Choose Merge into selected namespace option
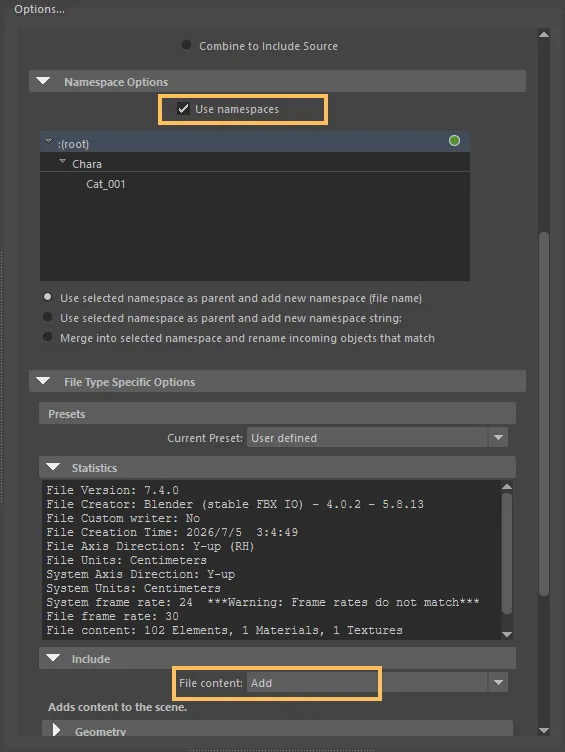The height and width of the screenshot is (752, 565). click(47, 337)
